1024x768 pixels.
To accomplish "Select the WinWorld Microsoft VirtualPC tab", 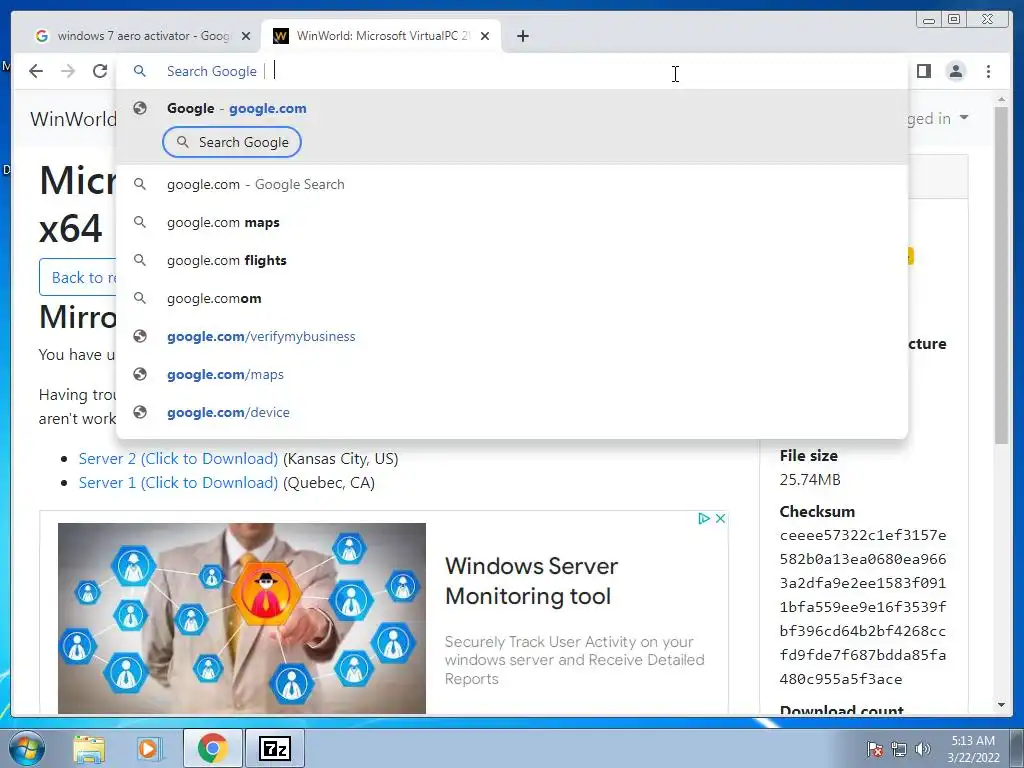I will coord(381,36).
